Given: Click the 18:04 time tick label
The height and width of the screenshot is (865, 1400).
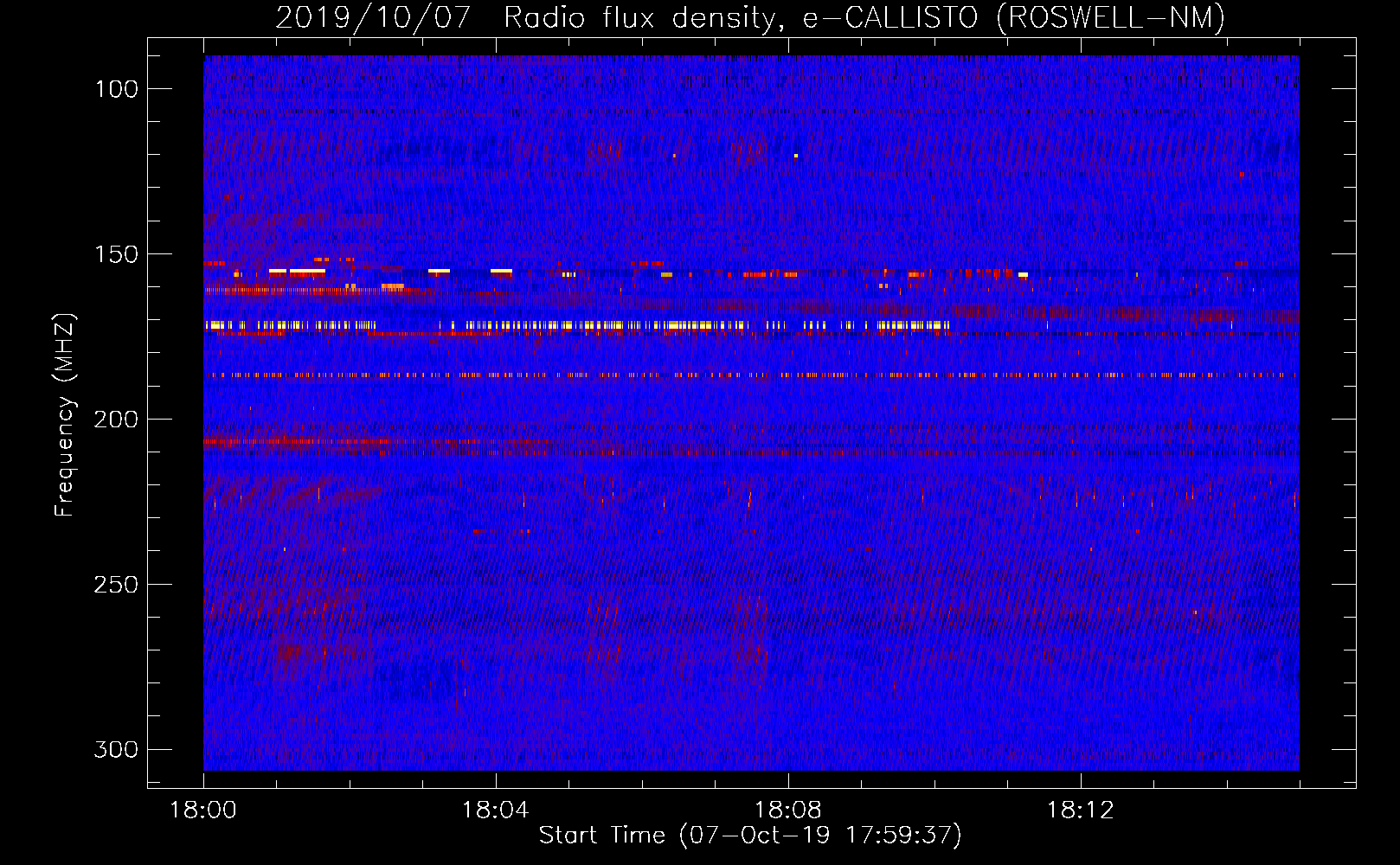Looking at the screenshot, I should (x=495, y=811).
